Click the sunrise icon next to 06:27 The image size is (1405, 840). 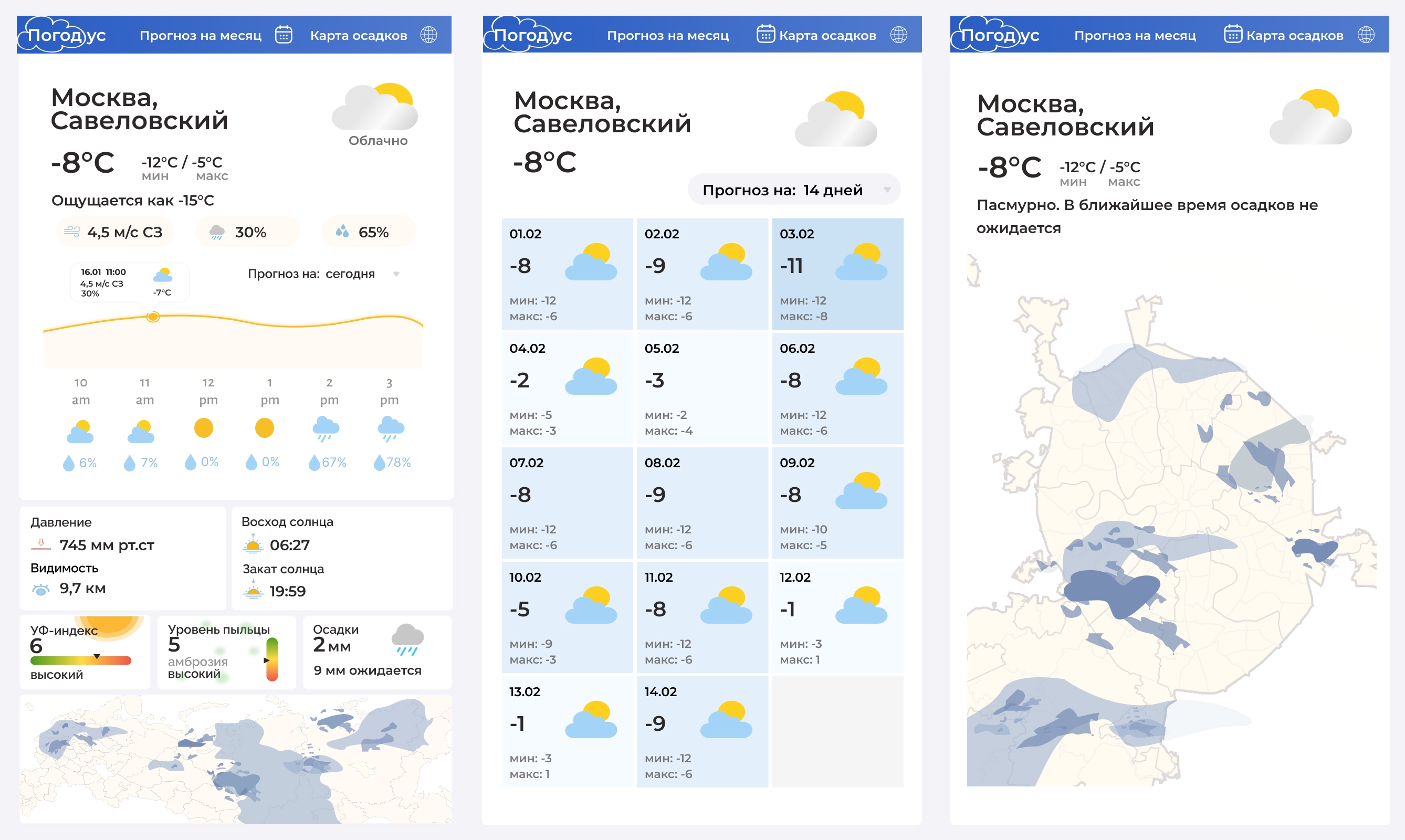click(253, 544)
